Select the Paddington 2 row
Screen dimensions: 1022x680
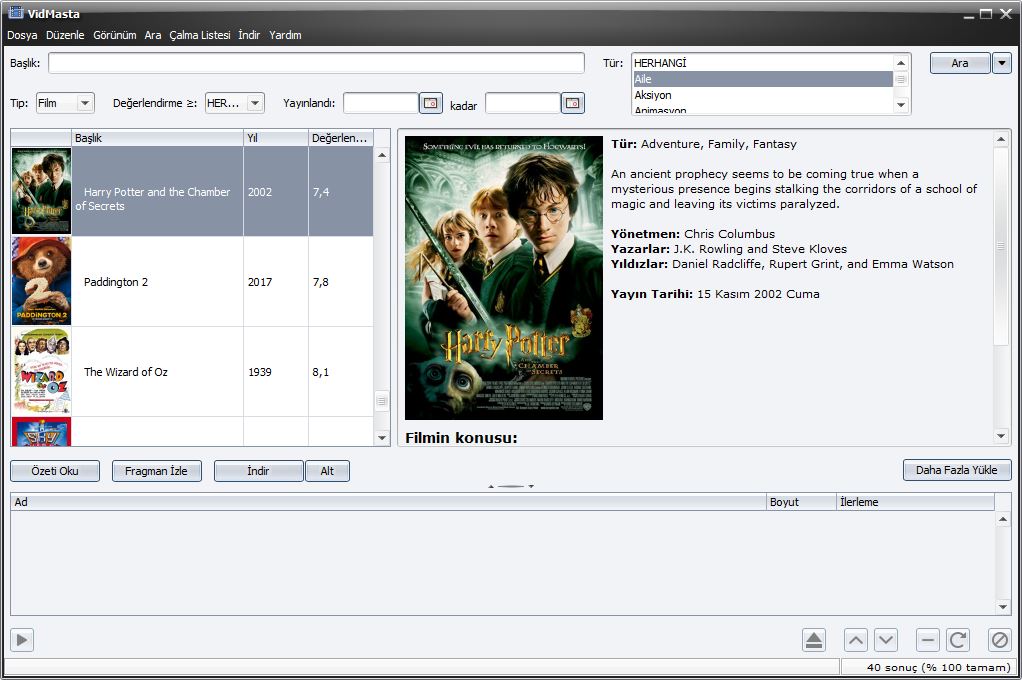[x=192, y=281]
